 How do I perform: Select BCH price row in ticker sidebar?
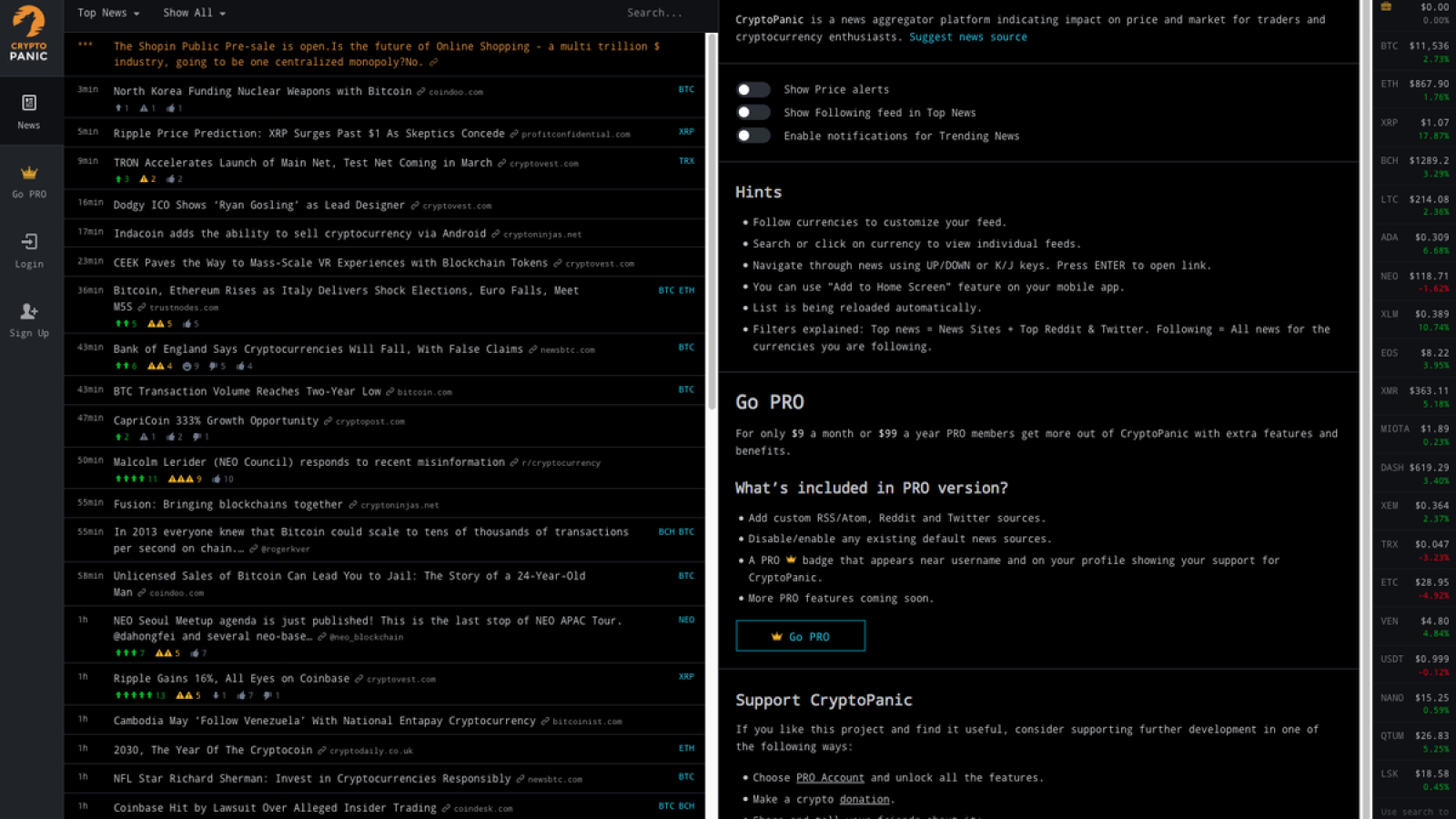click(x=1414, y=167)
